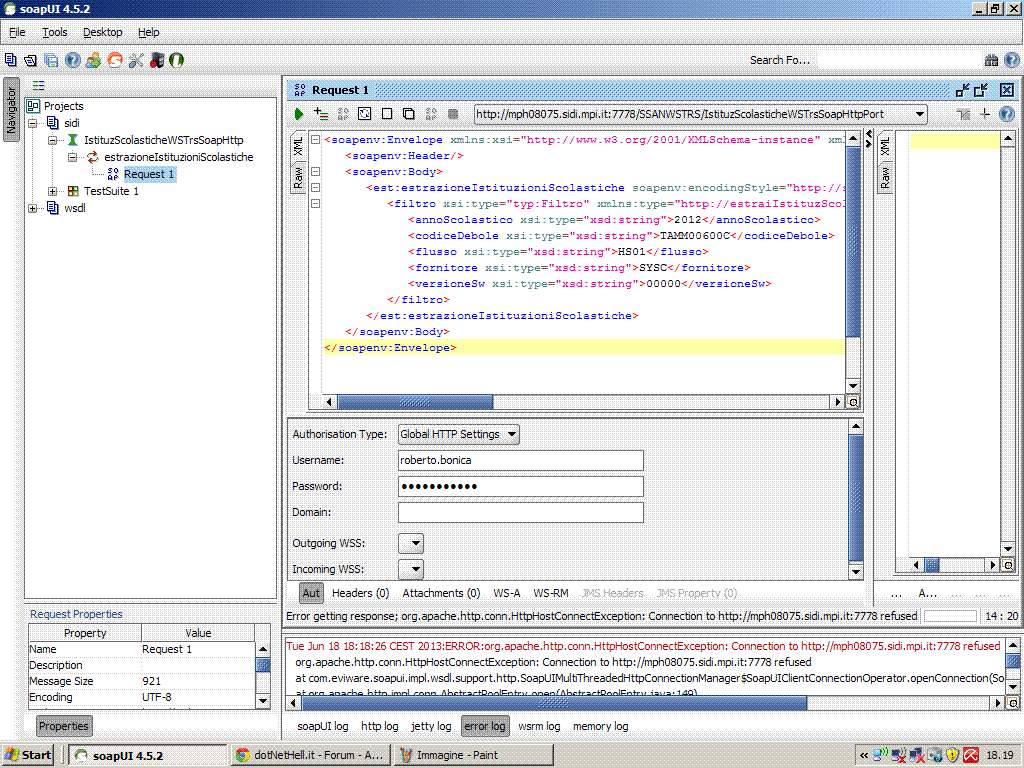Click the orange SmartBear S icon
1024x768 pixels.
pos(115,60)
